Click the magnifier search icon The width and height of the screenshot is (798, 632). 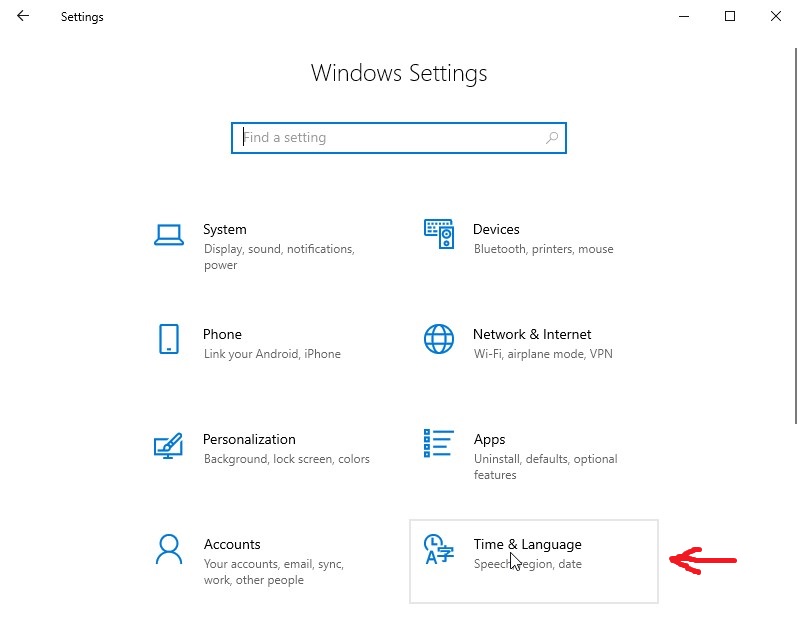[552, 137]
